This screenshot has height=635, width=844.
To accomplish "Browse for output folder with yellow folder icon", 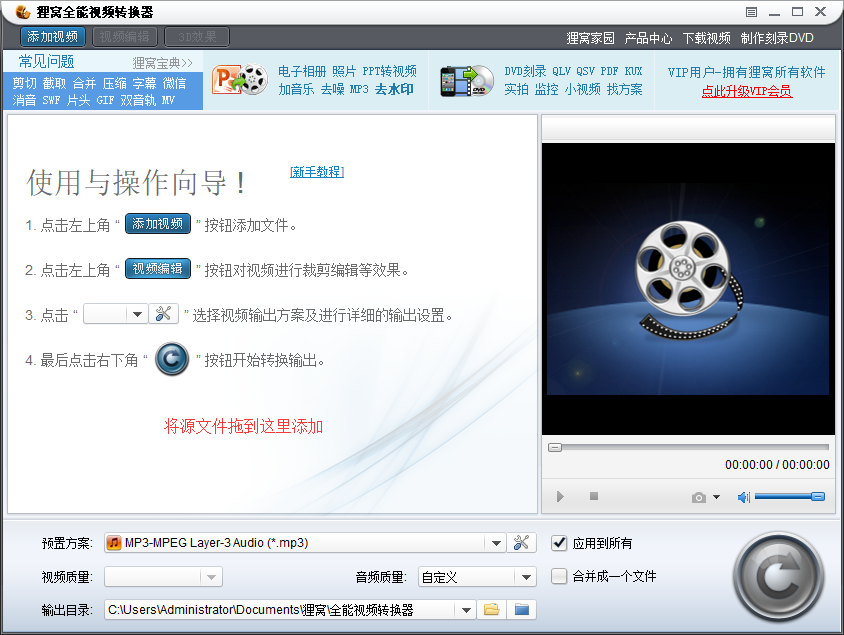I will point(491,609).
